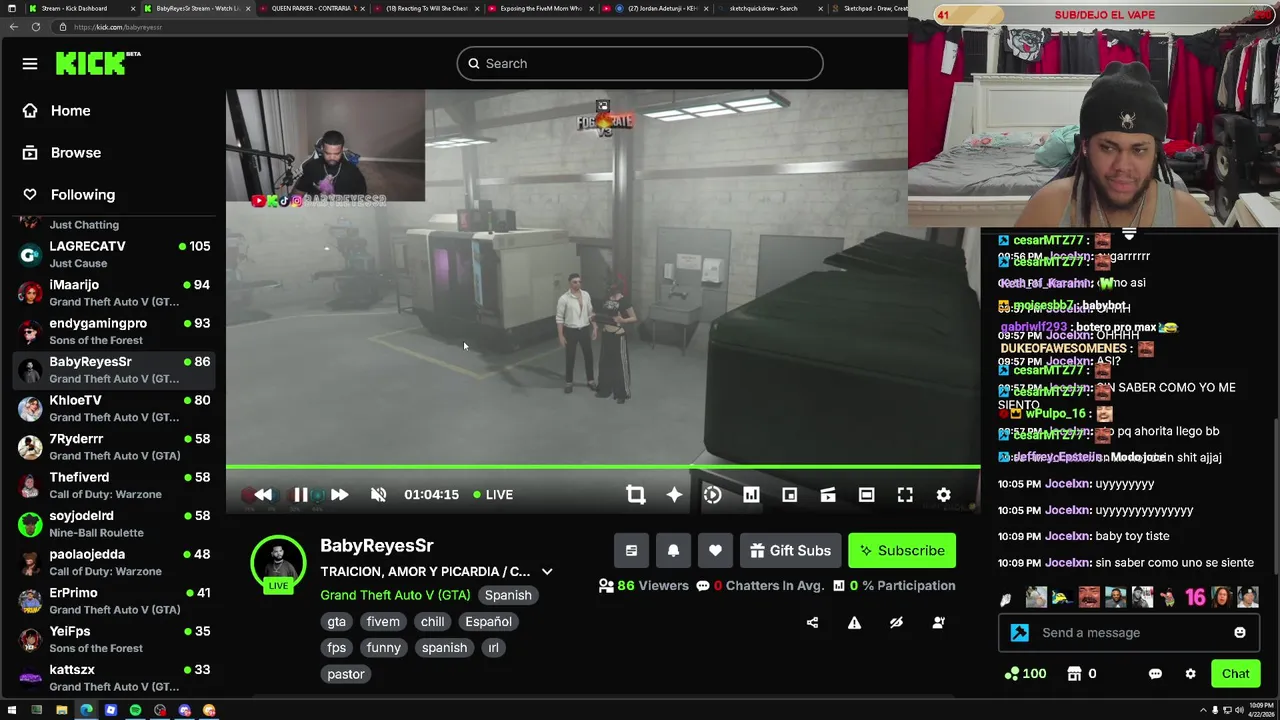
Task: Open LAGRECATV channel in sidebar
Action: tap(115, 255)
